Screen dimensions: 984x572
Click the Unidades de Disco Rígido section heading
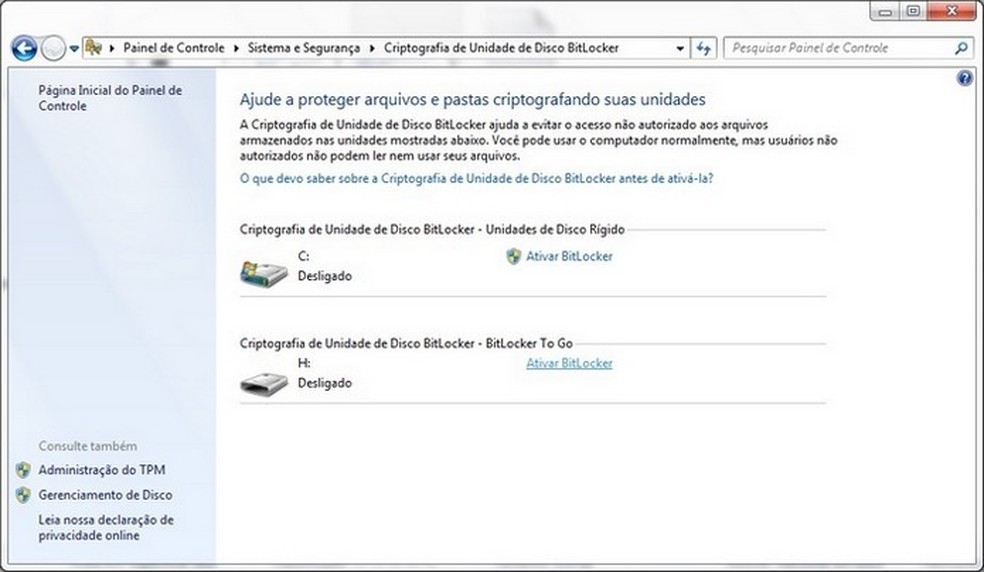[432, 230]
